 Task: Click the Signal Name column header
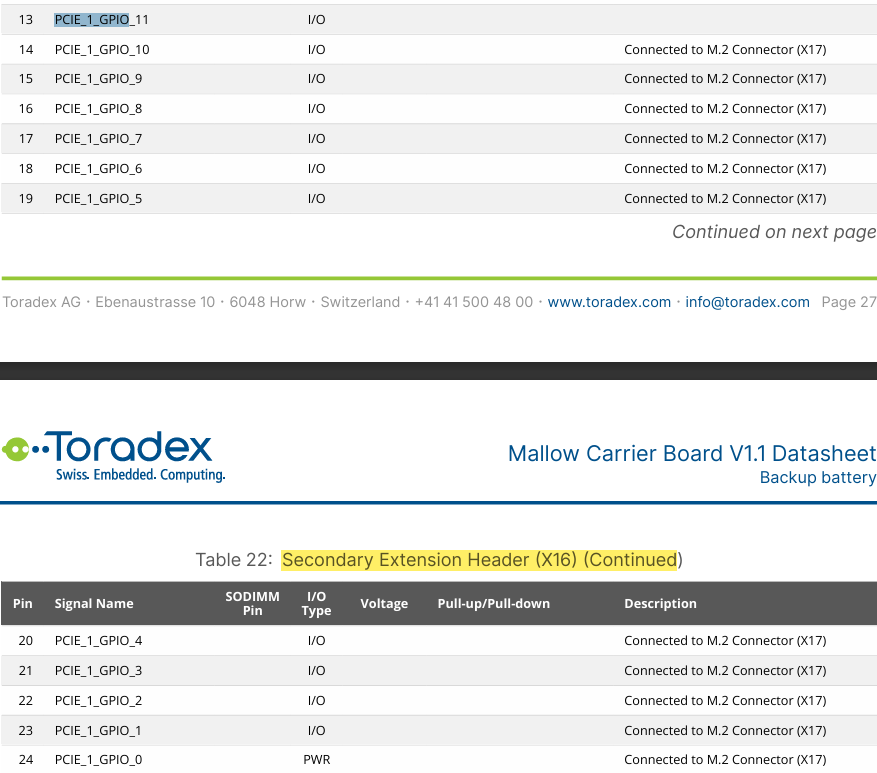(94, 604)
